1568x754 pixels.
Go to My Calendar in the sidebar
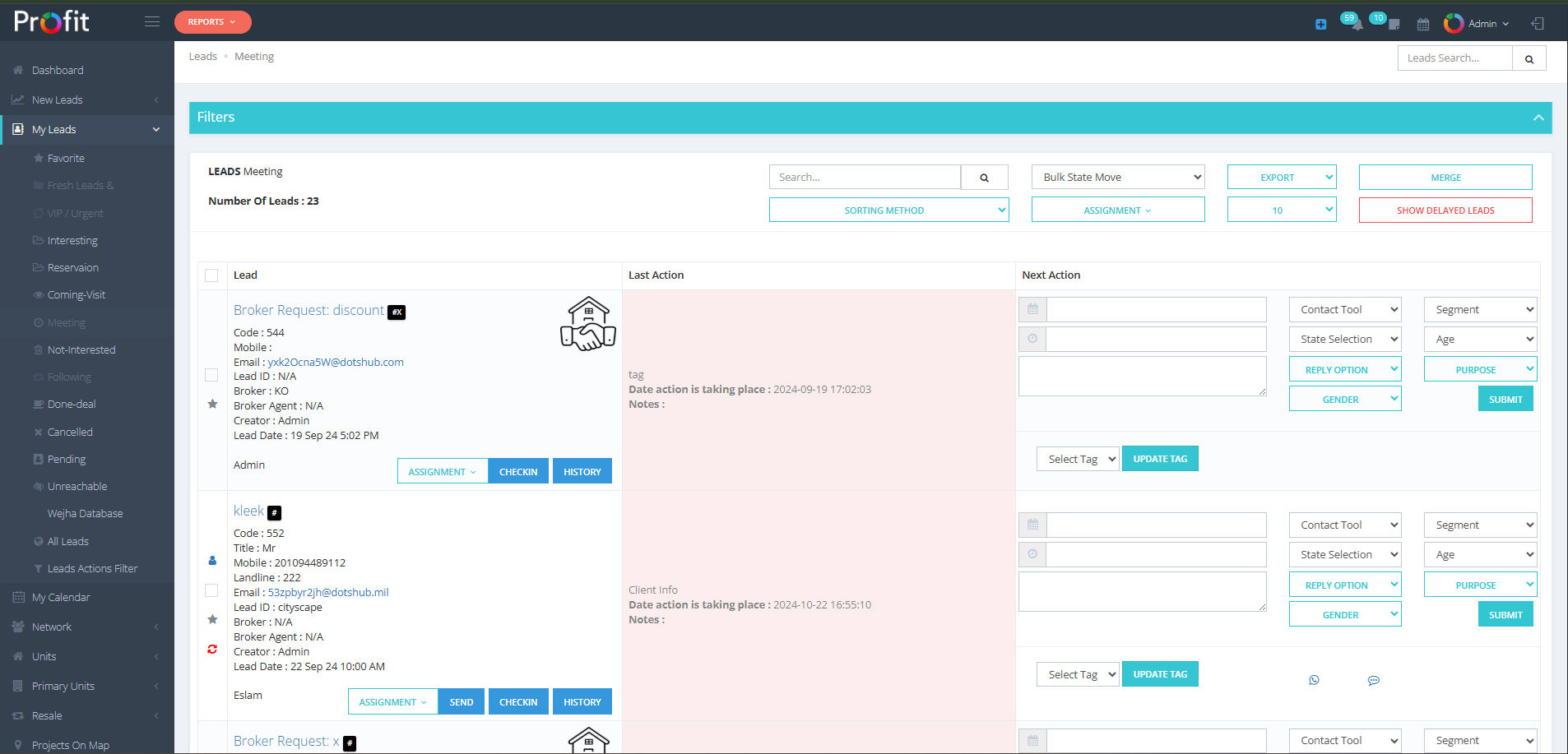click(x=61, y=597)
